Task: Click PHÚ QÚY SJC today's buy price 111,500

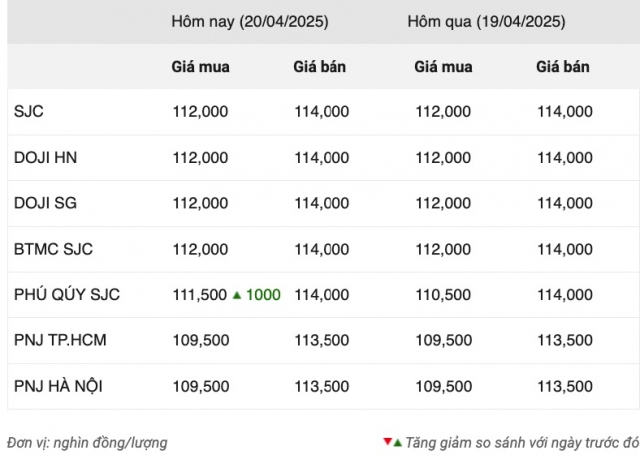Action: click(x=200, y=295)
